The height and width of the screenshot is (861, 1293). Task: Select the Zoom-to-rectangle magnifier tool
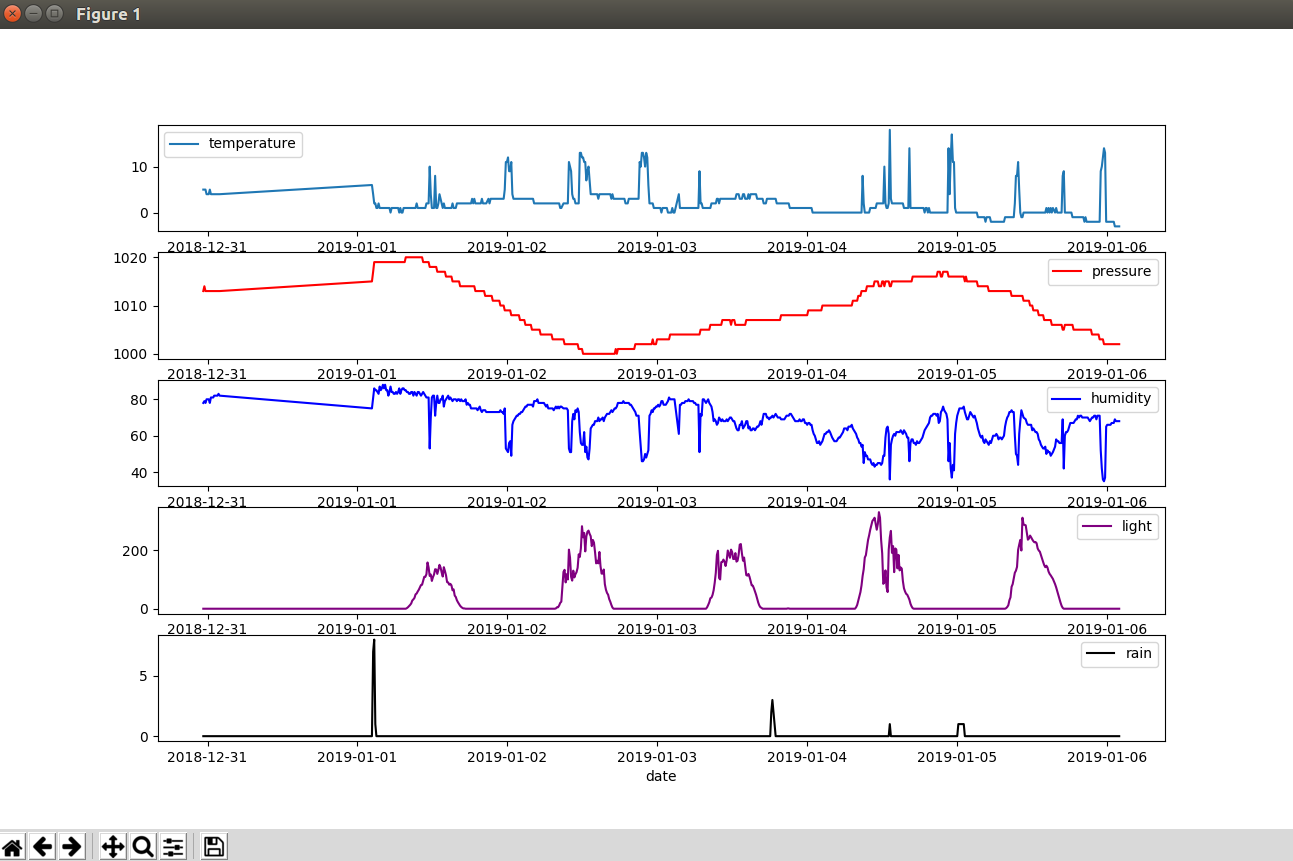pyautogui.click(x=142, y=846)
